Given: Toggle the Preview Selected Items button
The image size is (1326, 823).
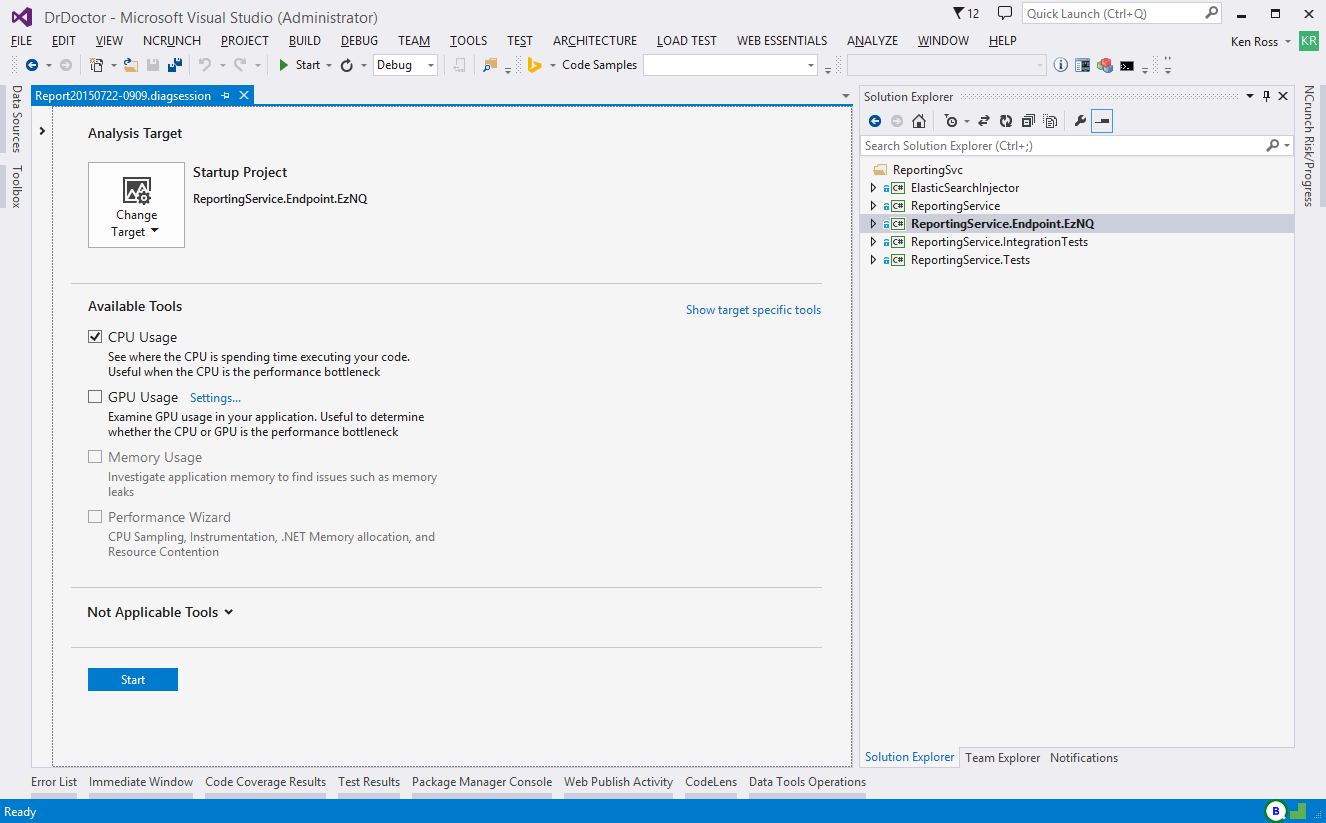Looking at the screenshot, I should (x=1102, y=121).
